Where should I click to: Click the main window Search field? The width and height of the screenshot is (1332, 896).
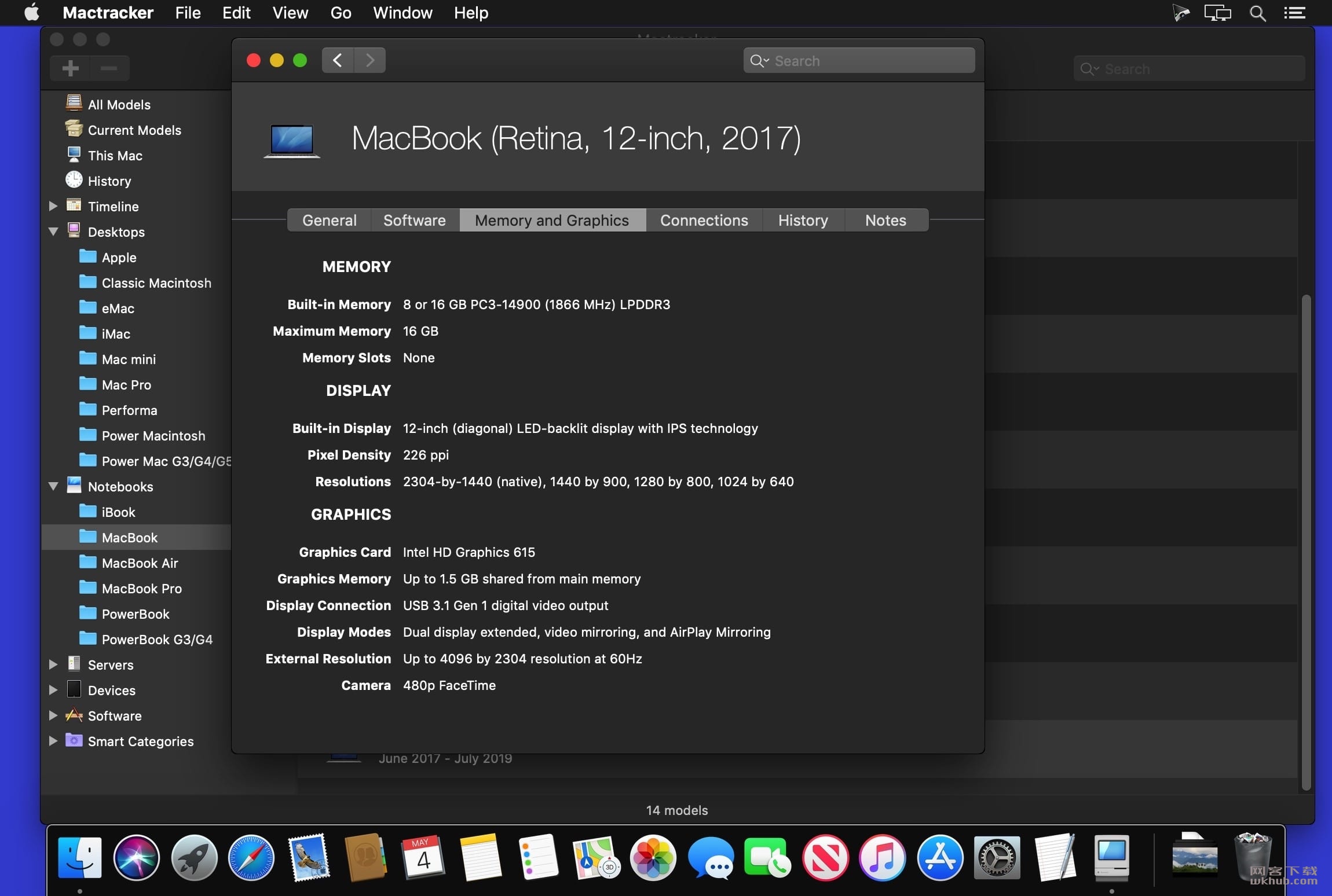tap(1189, 69)
